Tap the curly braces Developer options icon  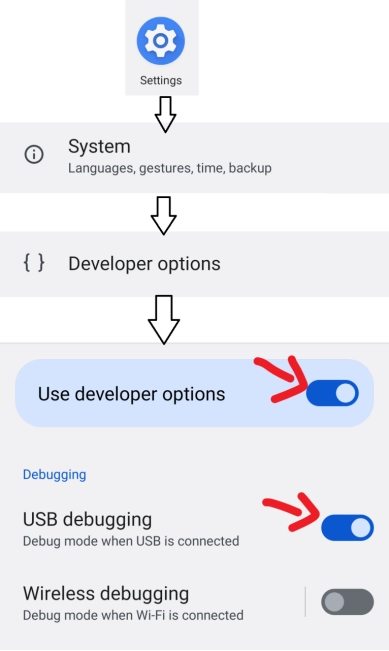34,263
